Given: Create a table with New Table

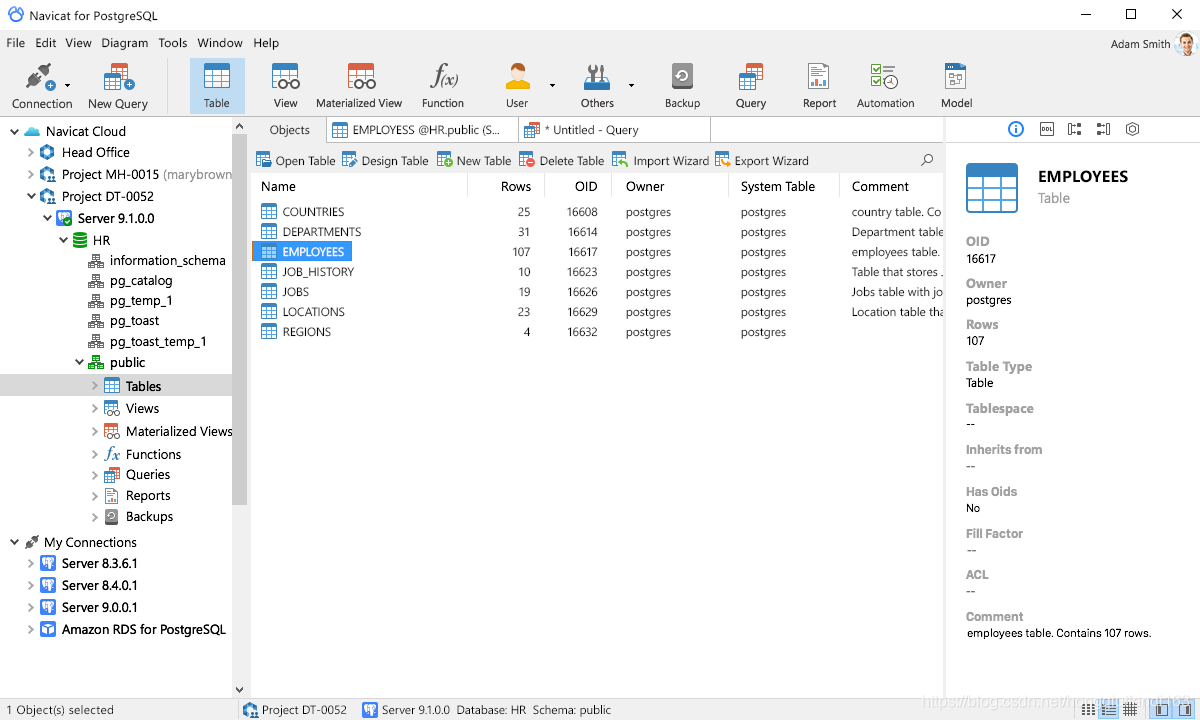Looking at the screenshot, I should [x=474, y=160].
